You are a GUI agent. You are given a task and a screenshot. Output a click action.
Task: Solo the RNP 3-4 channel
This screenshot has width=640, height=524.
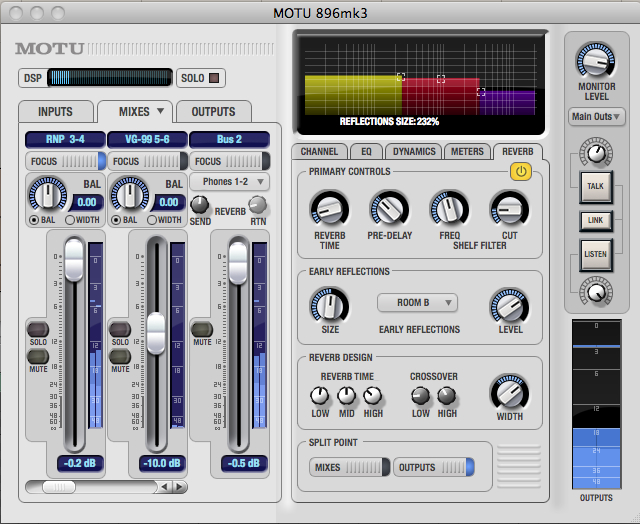pos(38,329)
